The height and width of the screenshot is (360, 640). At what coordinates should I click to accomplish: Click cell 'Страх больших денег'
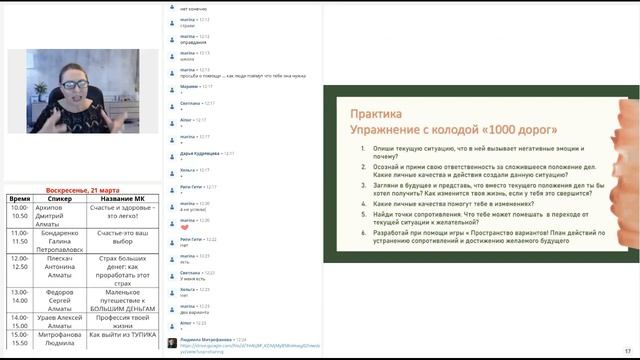pos(122,271)
